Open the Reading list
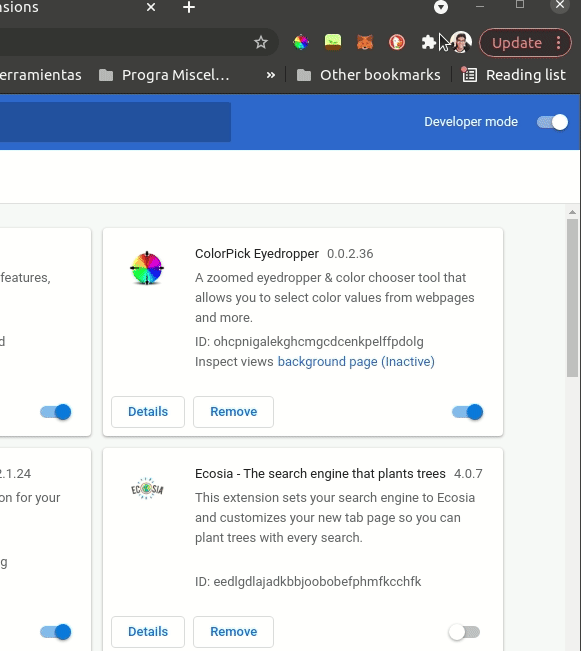 (514, 75)
